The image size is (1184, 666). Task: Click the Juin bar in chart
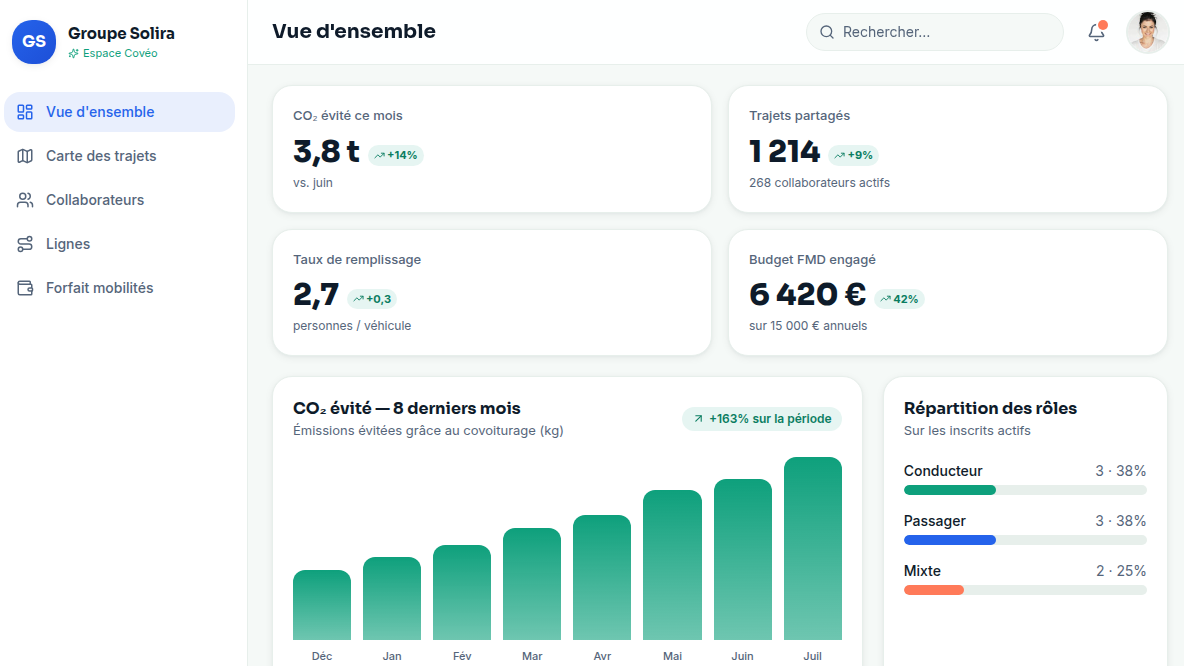coord(743,560)
